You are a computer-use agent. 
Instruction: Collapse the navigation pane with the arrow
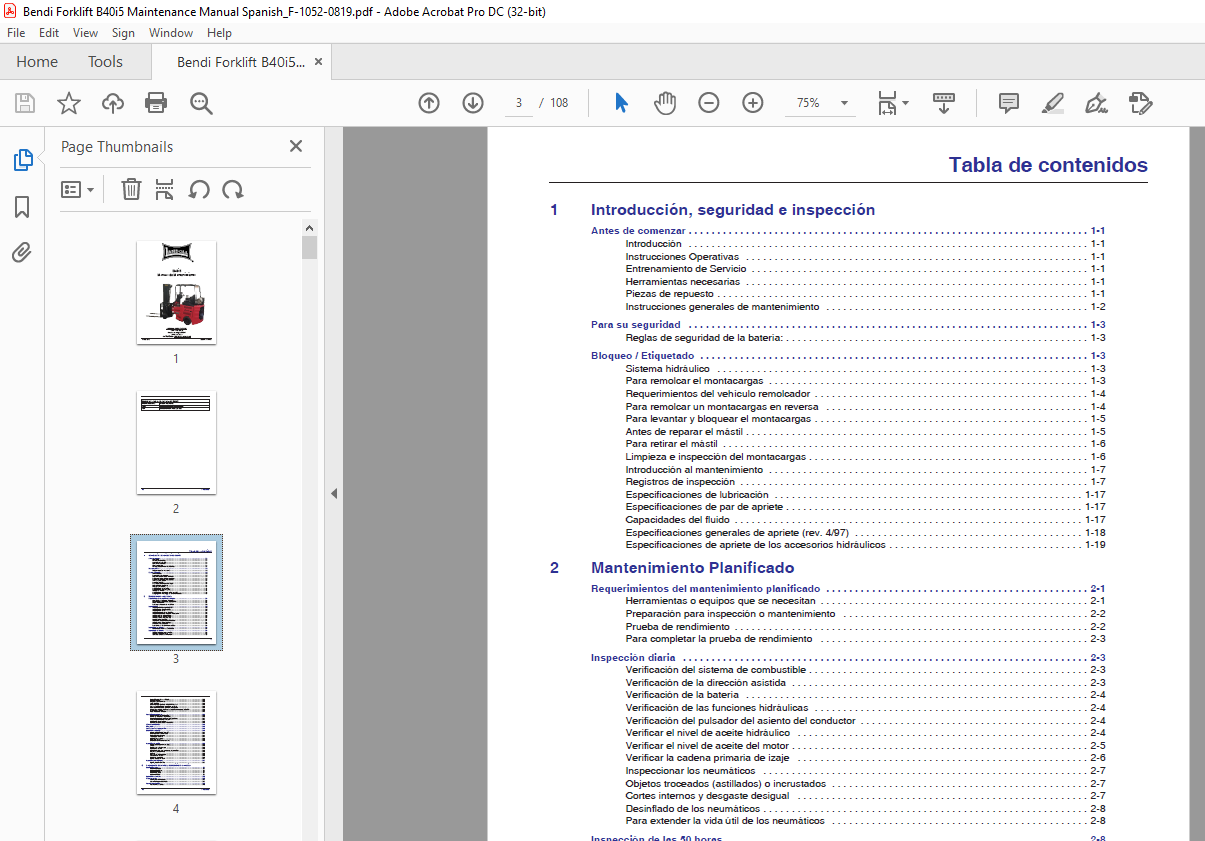pos(334,493)
